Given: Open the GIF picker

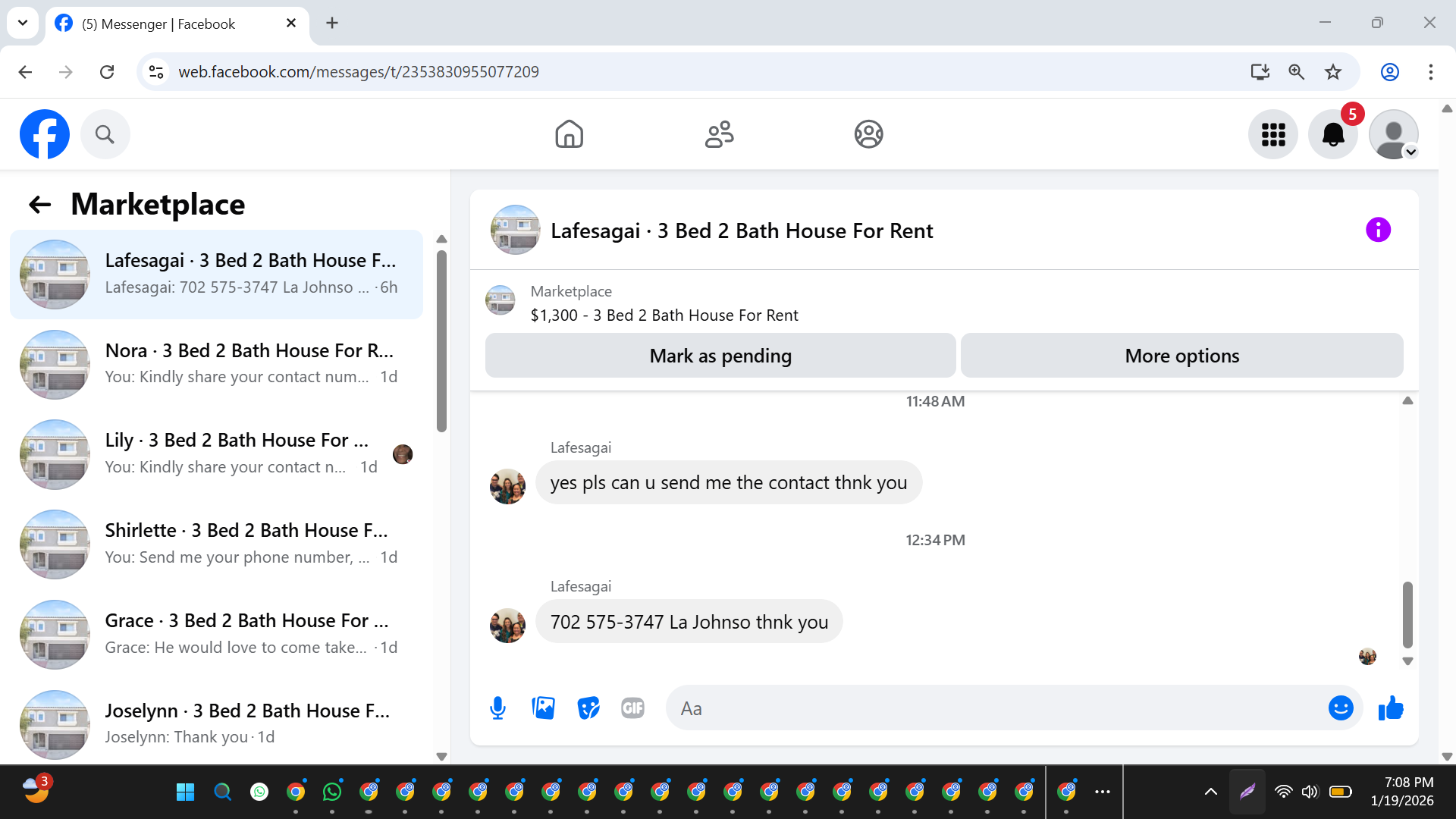Looking at the screenshot, I should 632,708.
